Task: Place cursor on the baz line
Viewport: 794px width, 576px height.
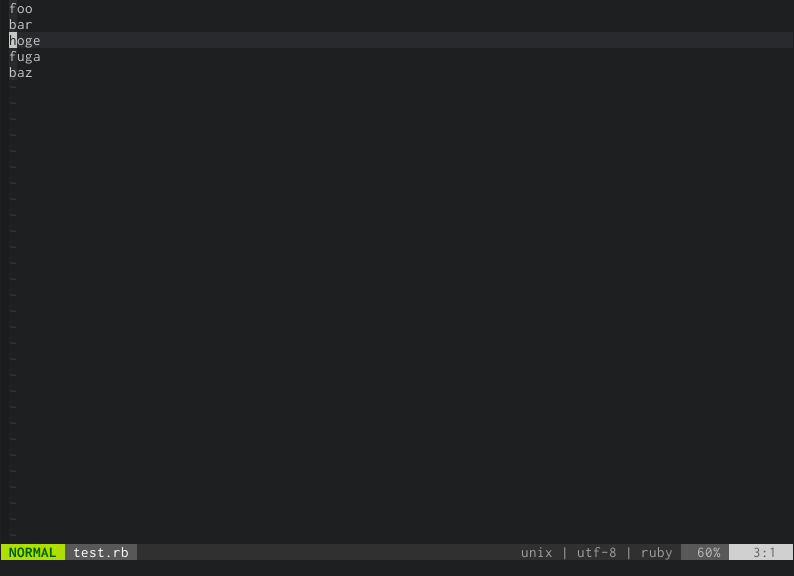Action: (x=21, y=72)
